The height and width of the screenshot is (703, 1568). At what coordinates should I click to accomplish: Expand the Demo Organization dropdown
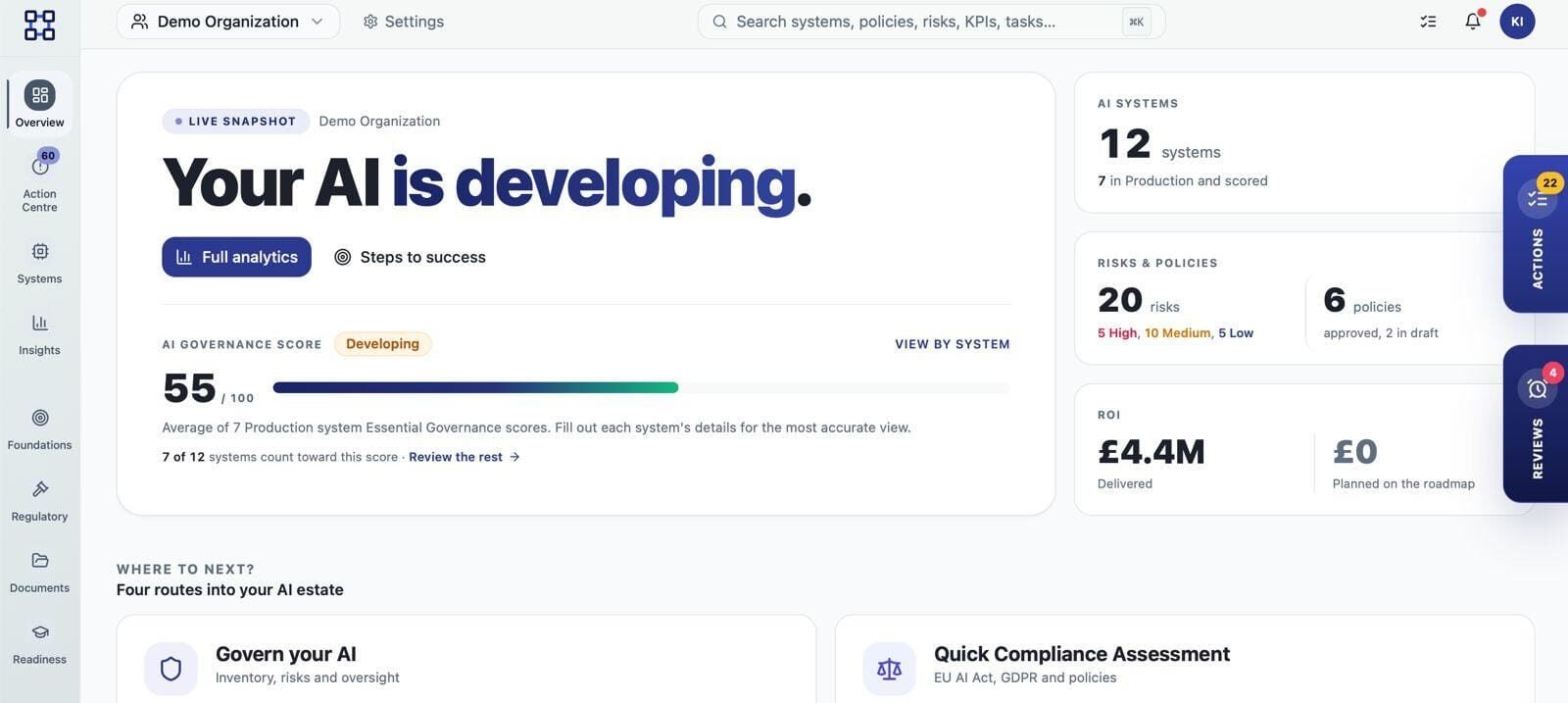[x=228, y=22]
